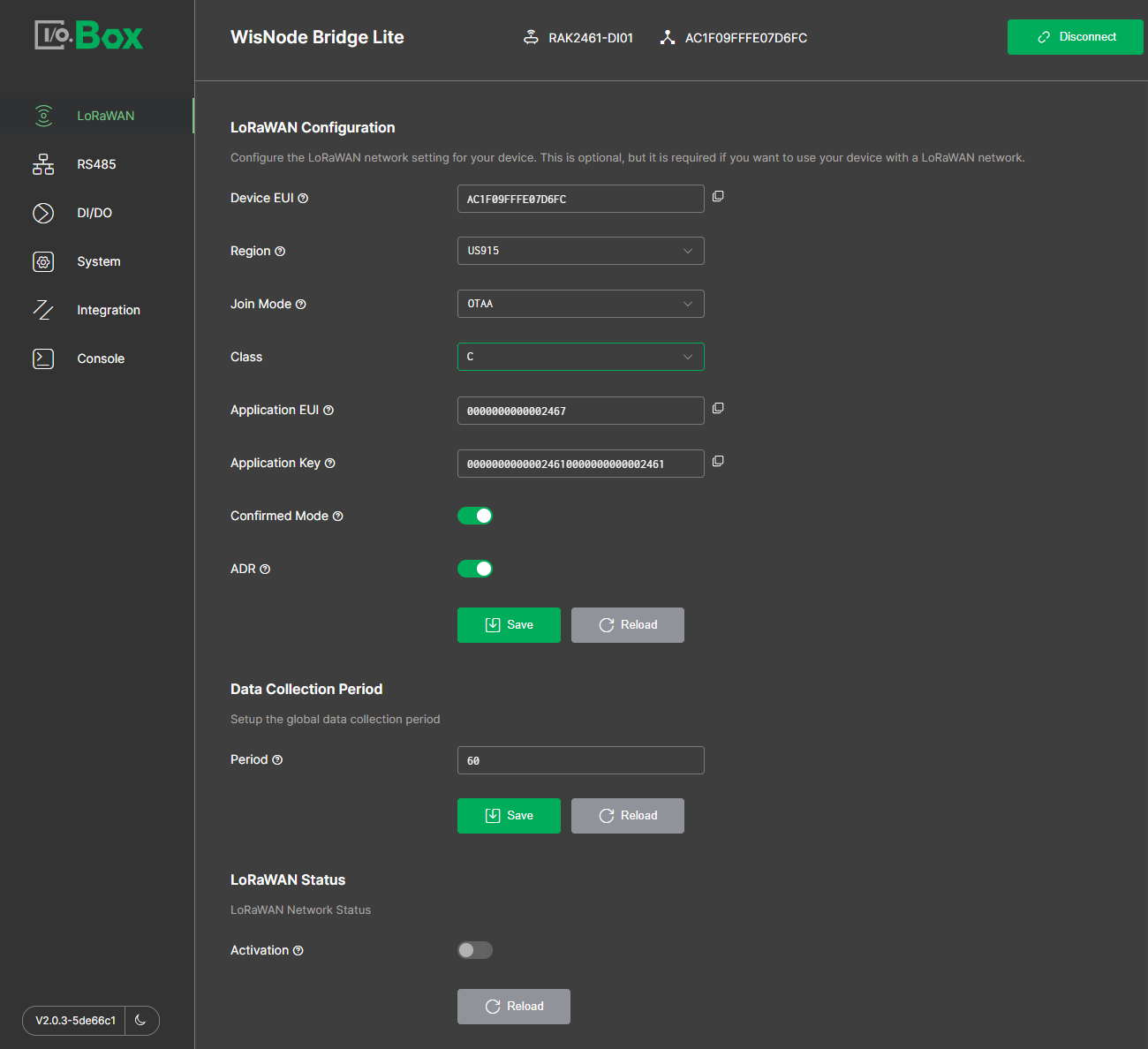
Task: Show help for Join Mode
Action: pyautogui.click(x=300, y=305)
